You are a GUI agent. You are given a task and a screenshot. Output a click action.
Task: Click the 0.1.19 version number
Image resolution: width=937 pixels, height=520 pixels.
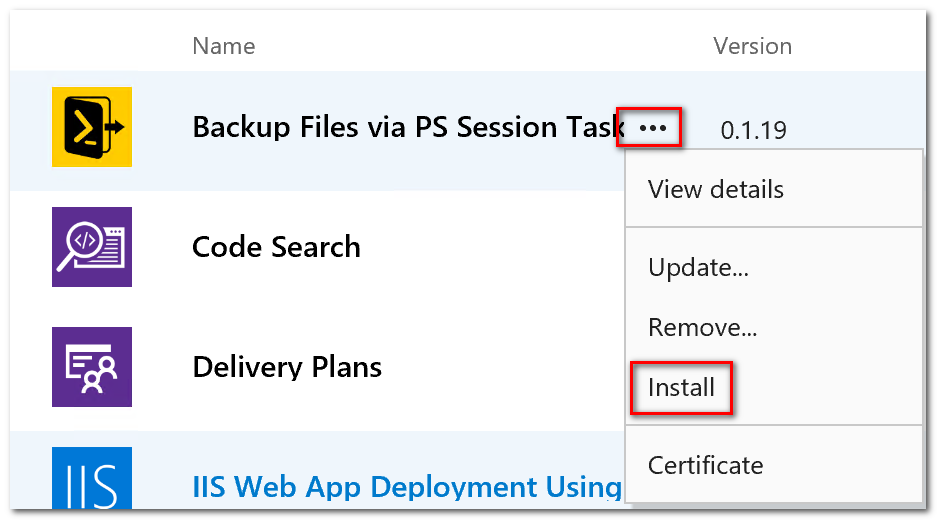coord(753,130)
